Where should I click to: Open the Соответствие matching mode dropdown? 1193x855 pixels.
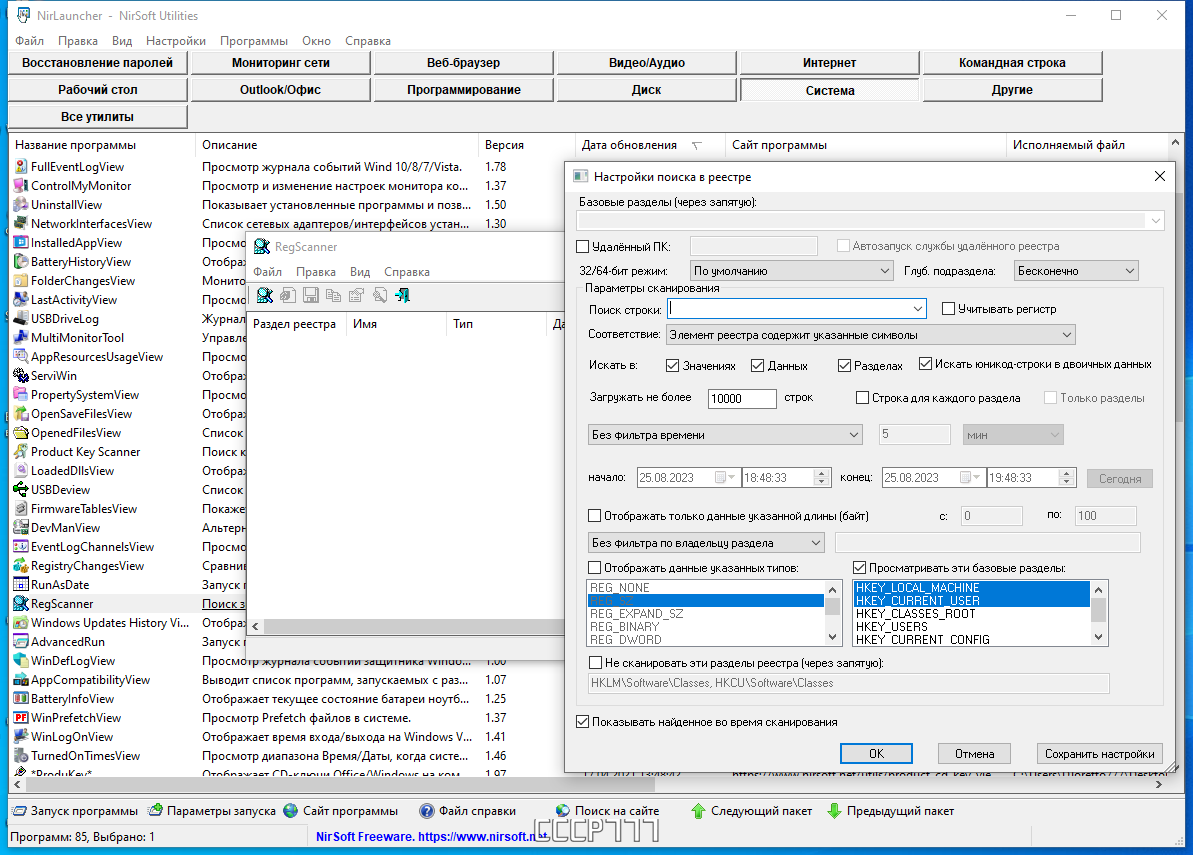coord(871,335)
